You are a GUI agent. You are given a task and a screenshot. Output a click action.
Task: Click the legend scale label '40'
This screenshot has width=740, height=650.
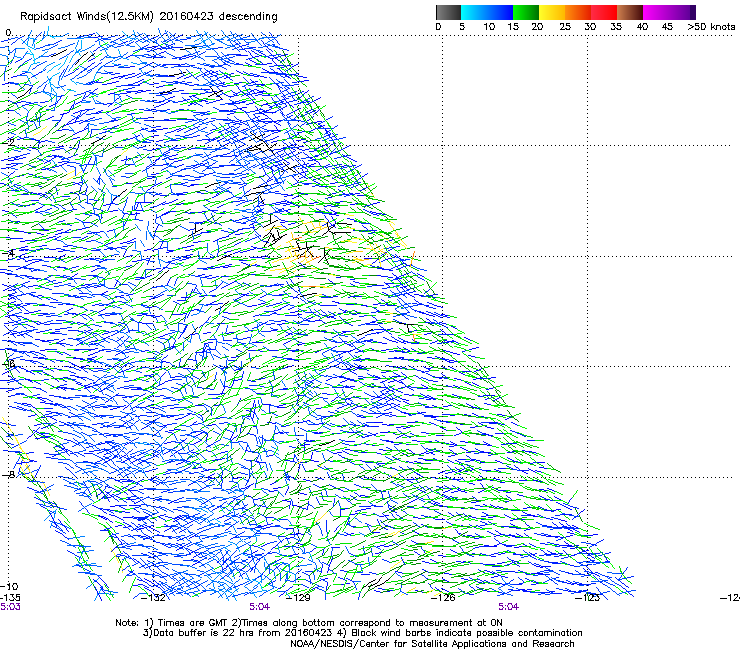[642, 26]
